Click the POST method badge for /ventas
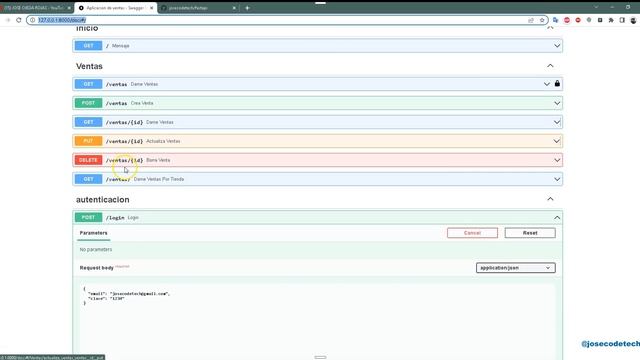The width and height of the screenshot is (640, 360). (x=88, y=103)
